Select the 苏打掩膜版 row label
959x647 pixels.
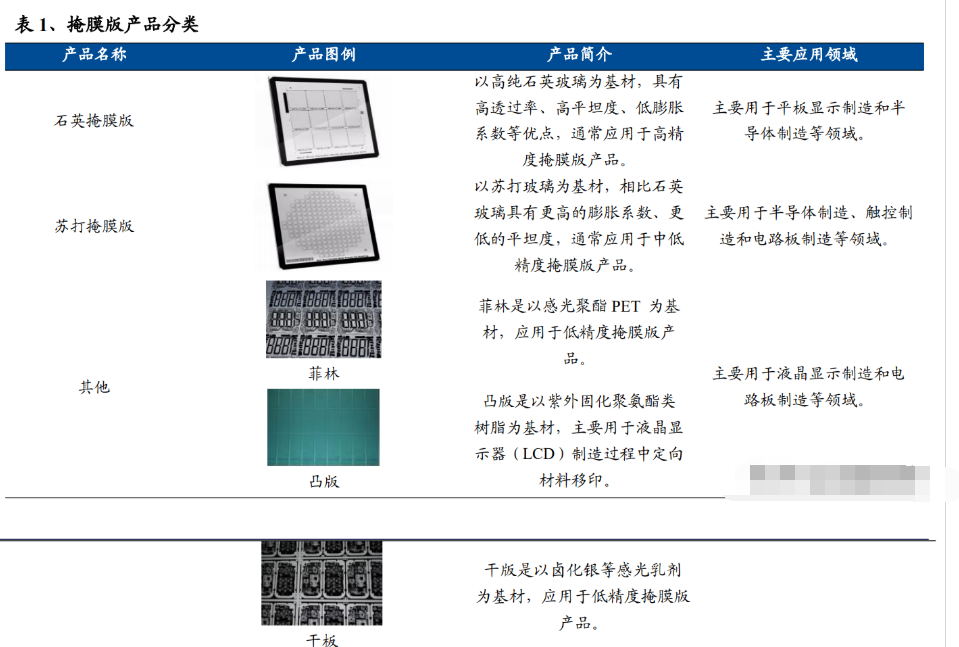[x=94, y=226]
